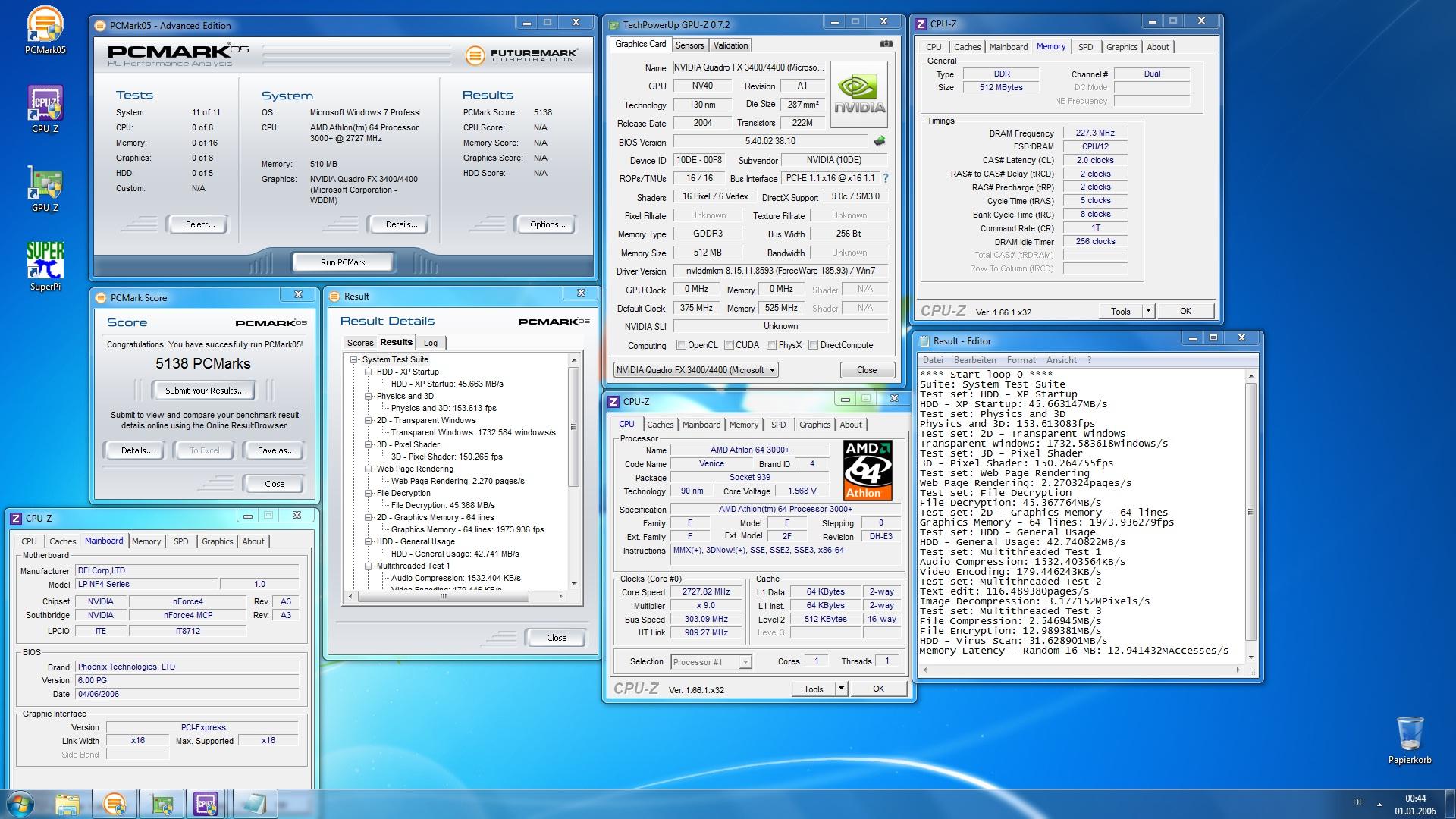This screenshot has height=819, width=1456.
Task: Open the SPD tab in CPU-Z Memory window
Action: [x=1086, y=47]
